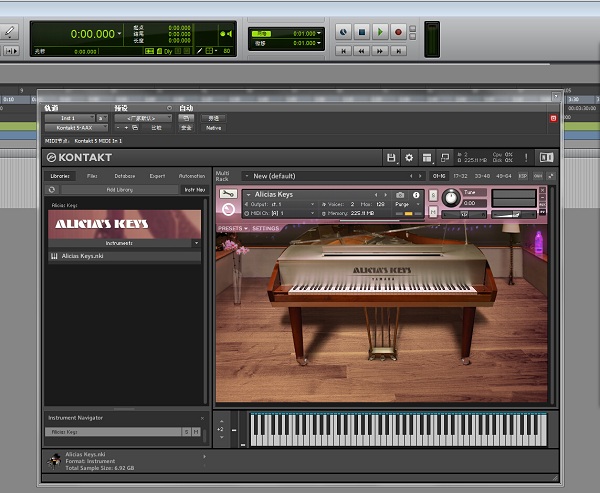Adjust the Tune knob
Viewport: 600px width, 493px height.
451,198
